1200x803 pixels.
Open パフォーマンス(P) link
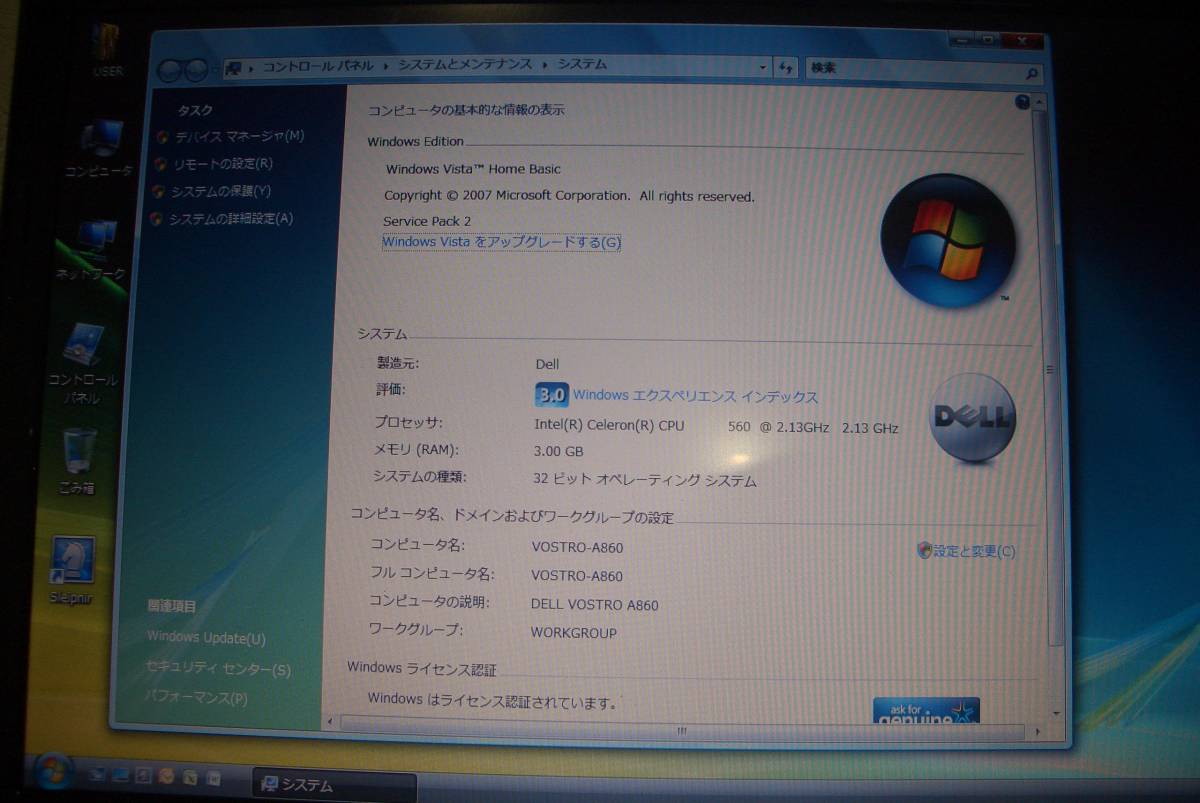(x=195, y=698)
